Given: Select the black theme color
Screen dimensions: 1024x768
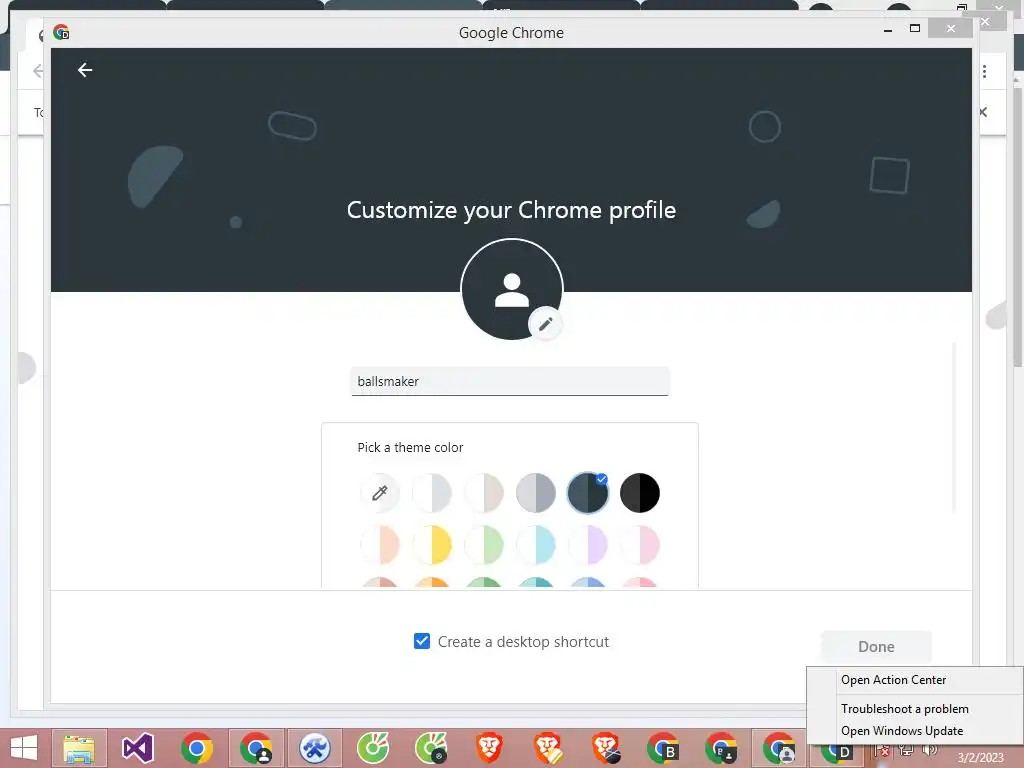Looking at the screenshot, I should pos(640,492).
